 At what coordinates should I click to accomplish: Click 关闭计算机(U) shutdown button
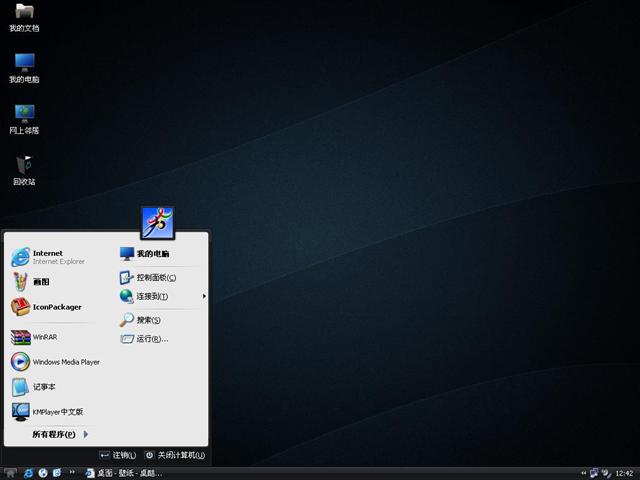[x=174, y=455]
